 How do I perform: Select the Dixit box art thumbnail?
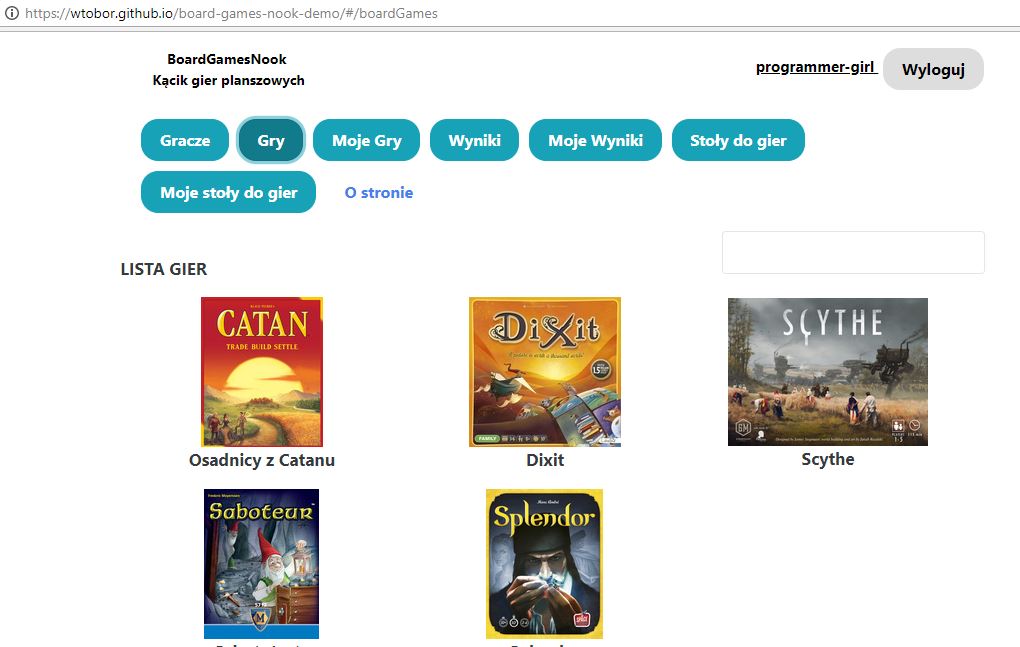pos(545,371)
